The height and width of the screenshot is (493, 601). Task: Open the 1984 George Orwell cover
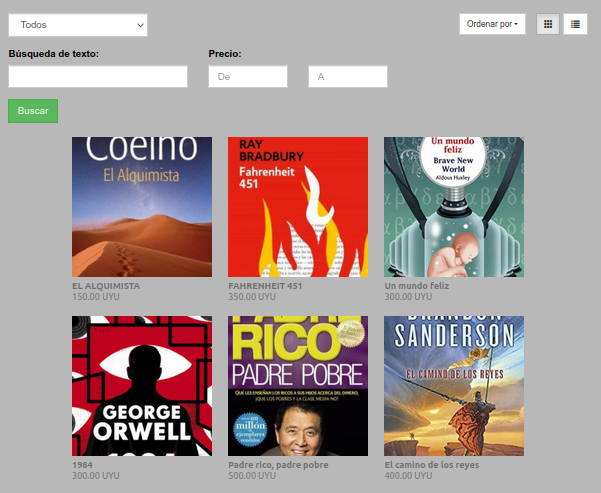click(x=142, y=386)
